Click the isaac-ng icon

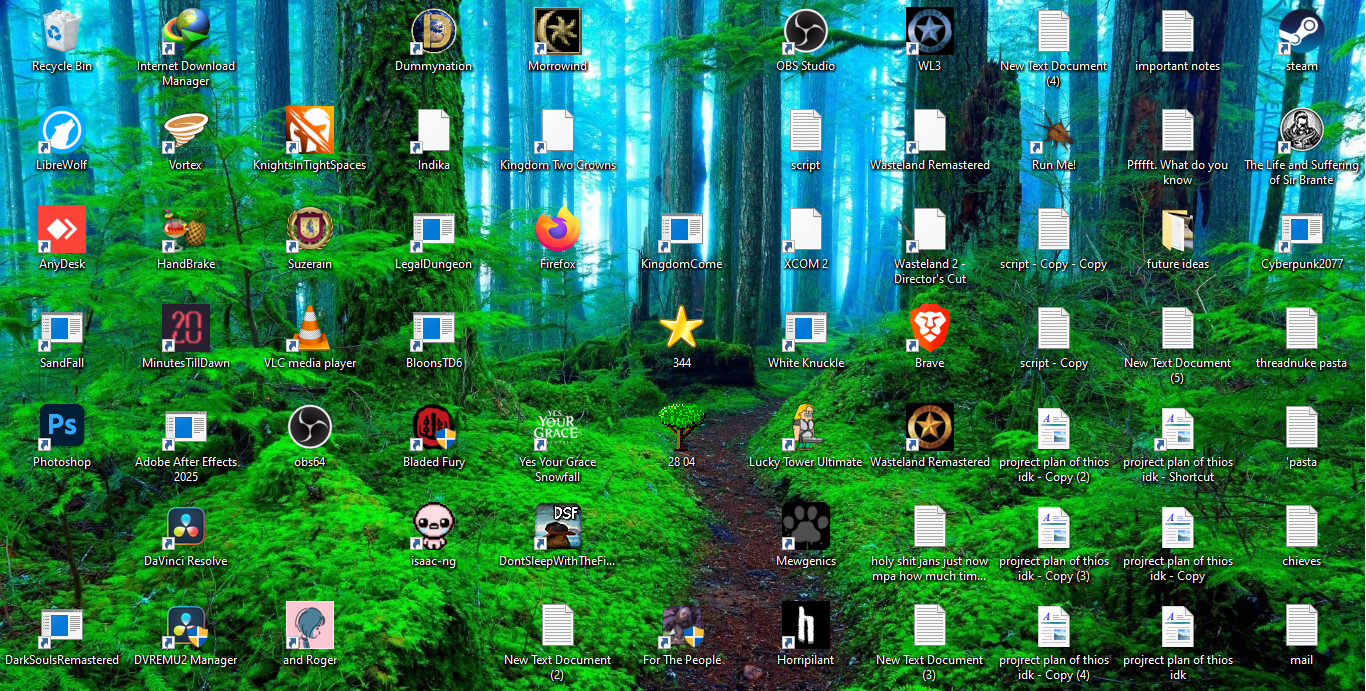(x=434, y=526)
